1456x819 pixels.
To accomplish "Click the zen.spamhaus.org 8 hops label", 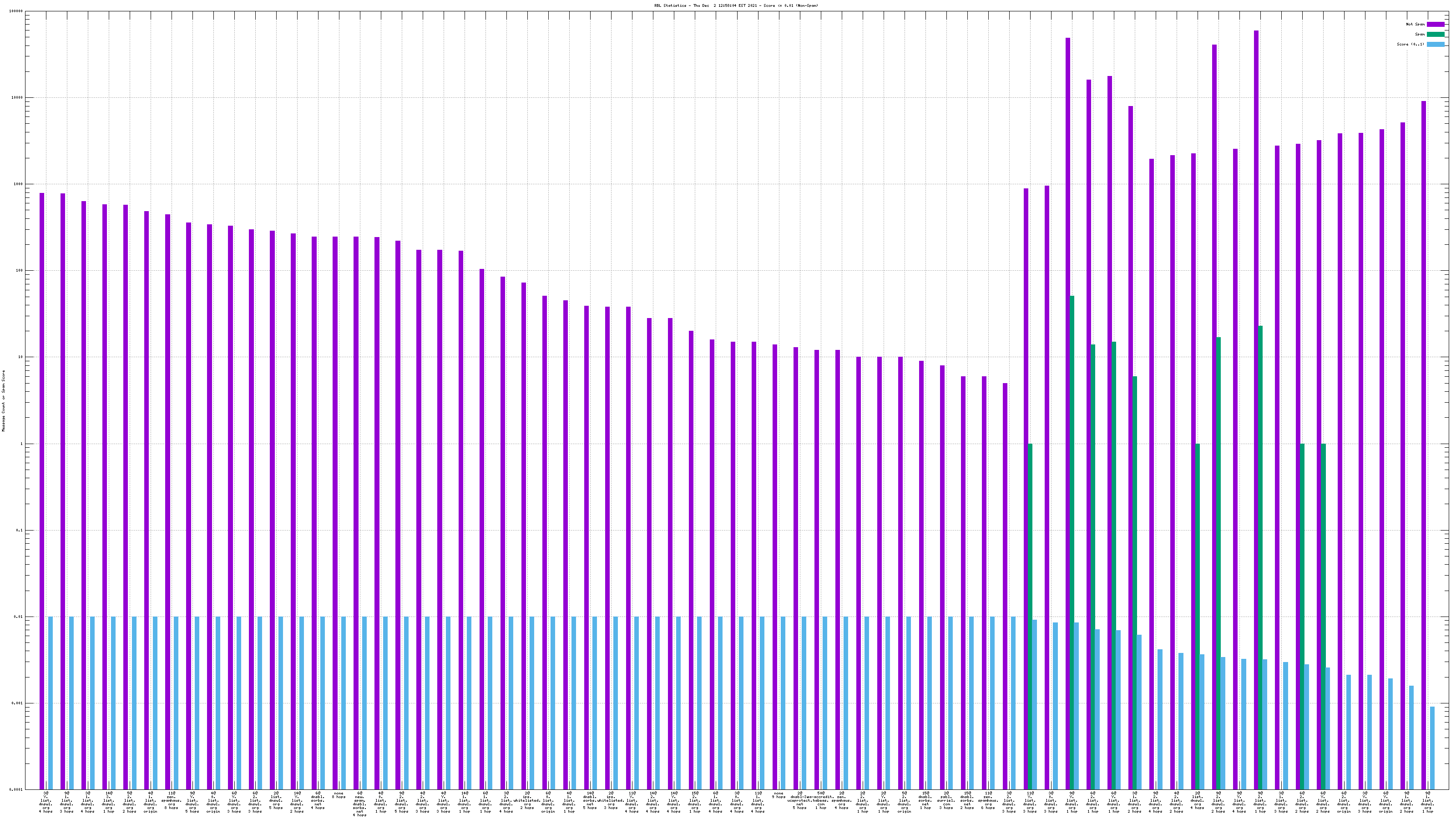I will point(171,800).
